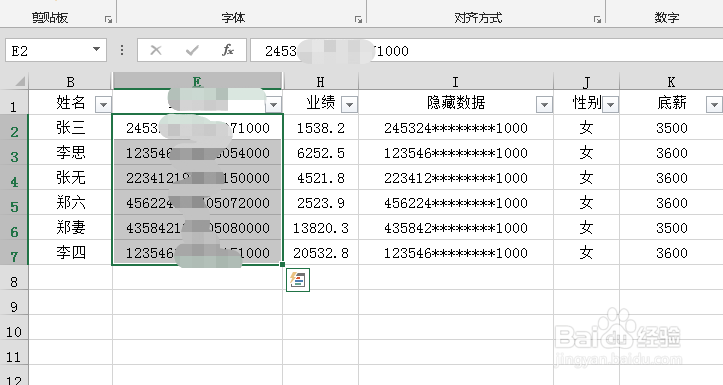This screenshot has width=723, height=385.
Task: Click the 性别 cell 女 in 李四 row
Action: click(x=587, y=252)
